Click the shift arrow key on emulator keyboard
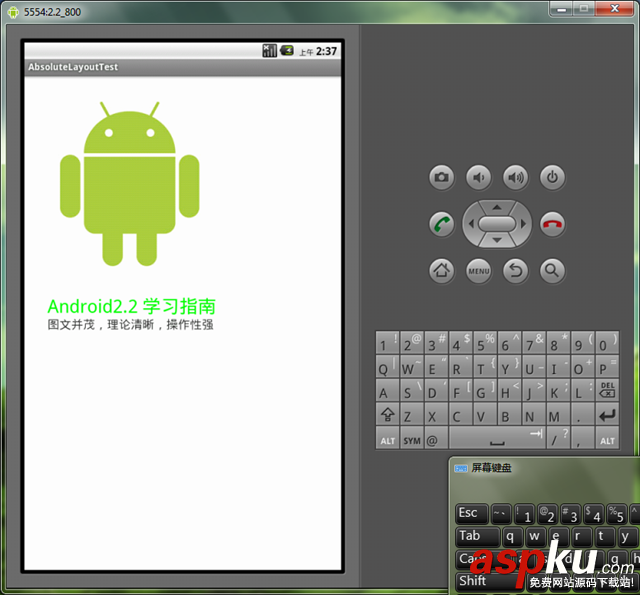The image size is (640, 595). pyautogui.click(x=387, y=415)
